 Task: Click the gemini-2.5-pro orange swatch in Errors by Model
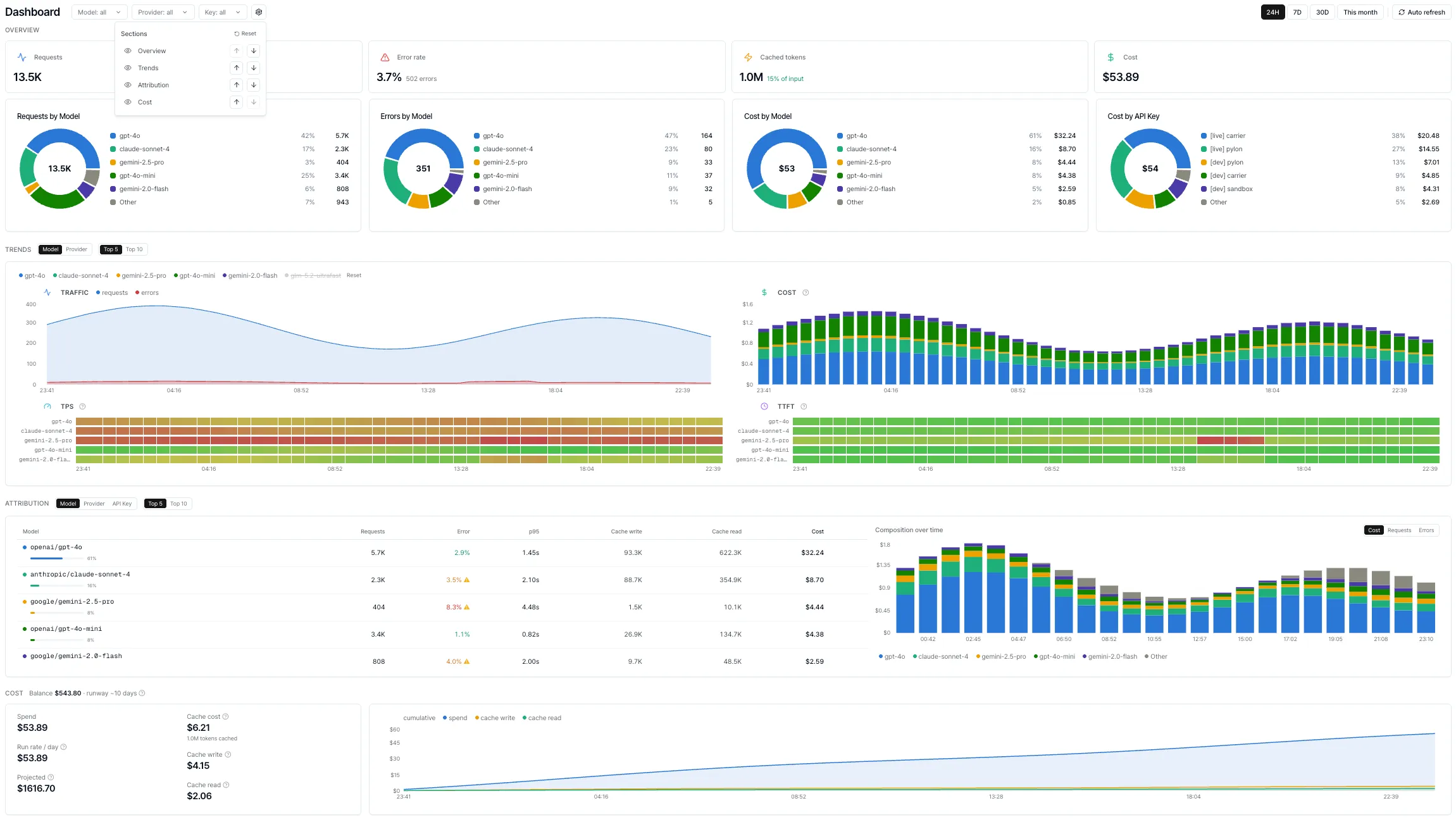click(476, 162)
